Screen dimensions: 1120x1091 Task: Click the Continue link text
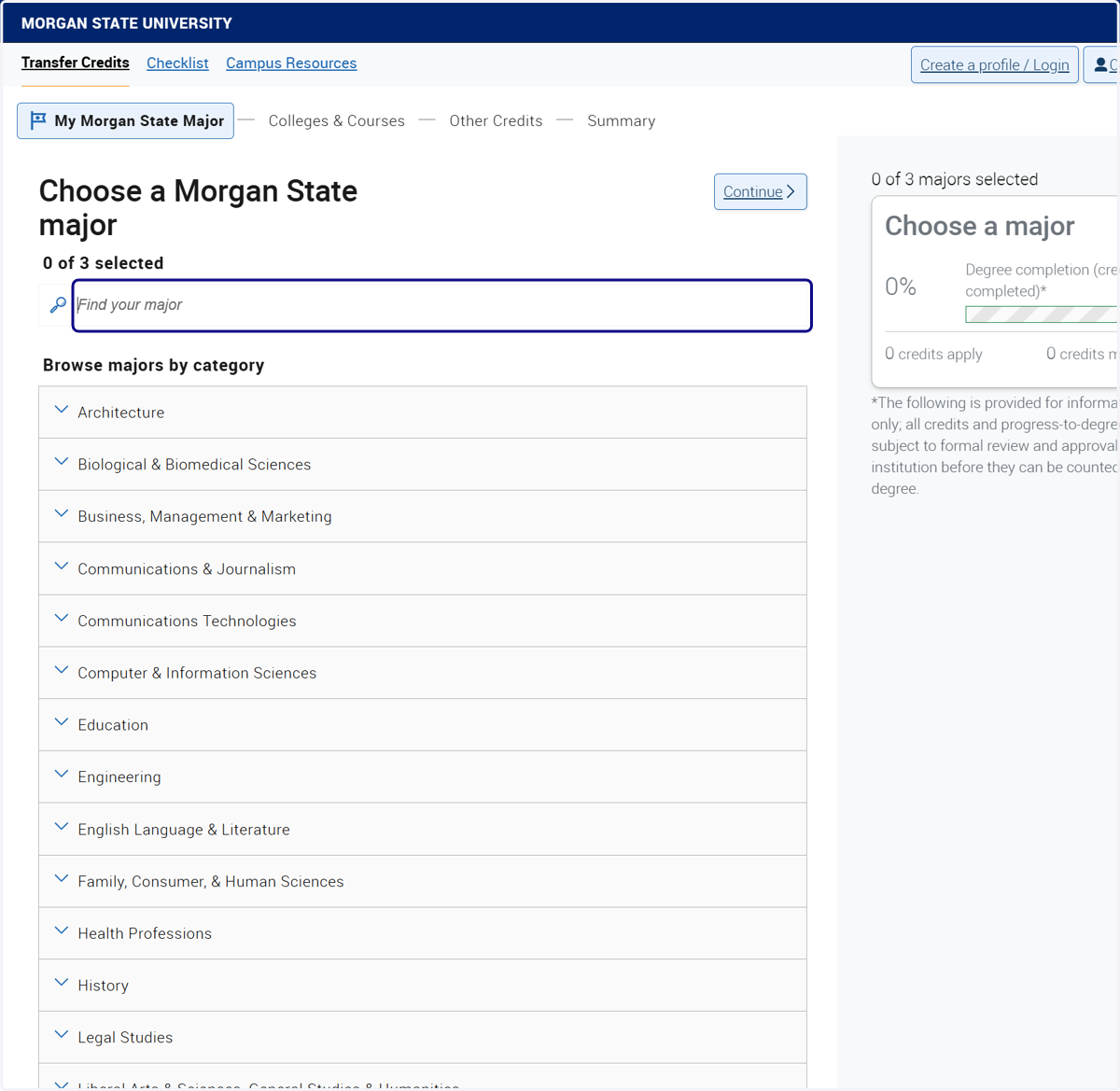(752, 191)
